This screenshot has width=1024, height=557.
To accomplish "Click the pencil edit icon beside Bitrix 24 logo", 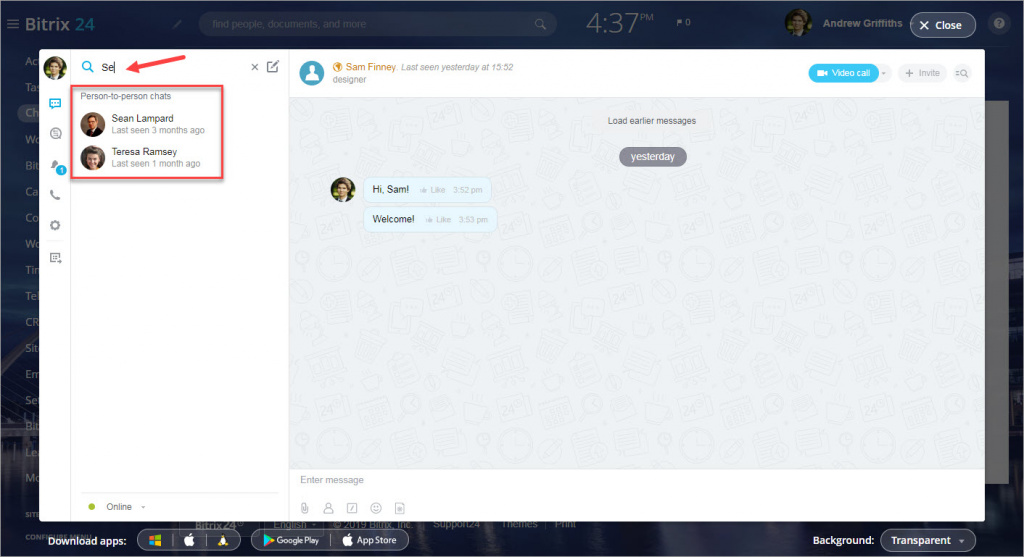I will click(x=177, y=24).
